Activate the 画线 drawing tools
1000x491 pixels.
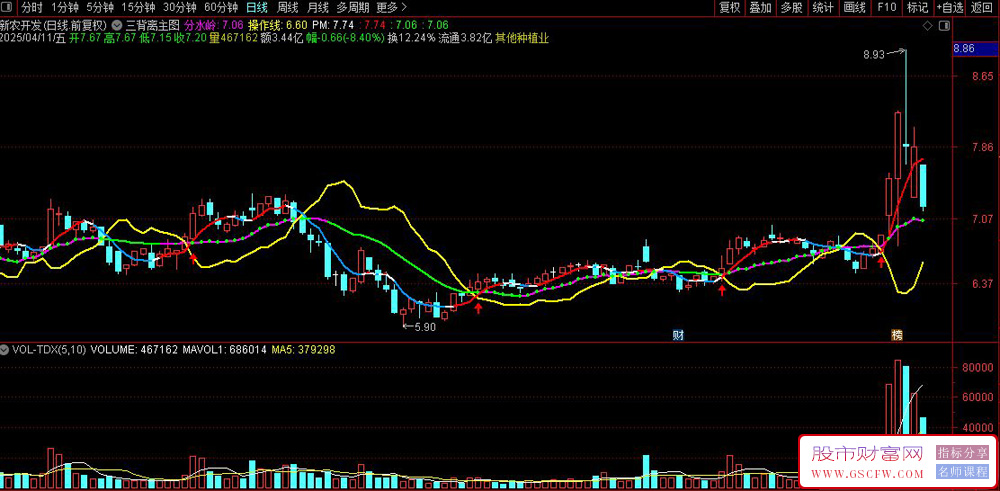click(x=854, y=8)
